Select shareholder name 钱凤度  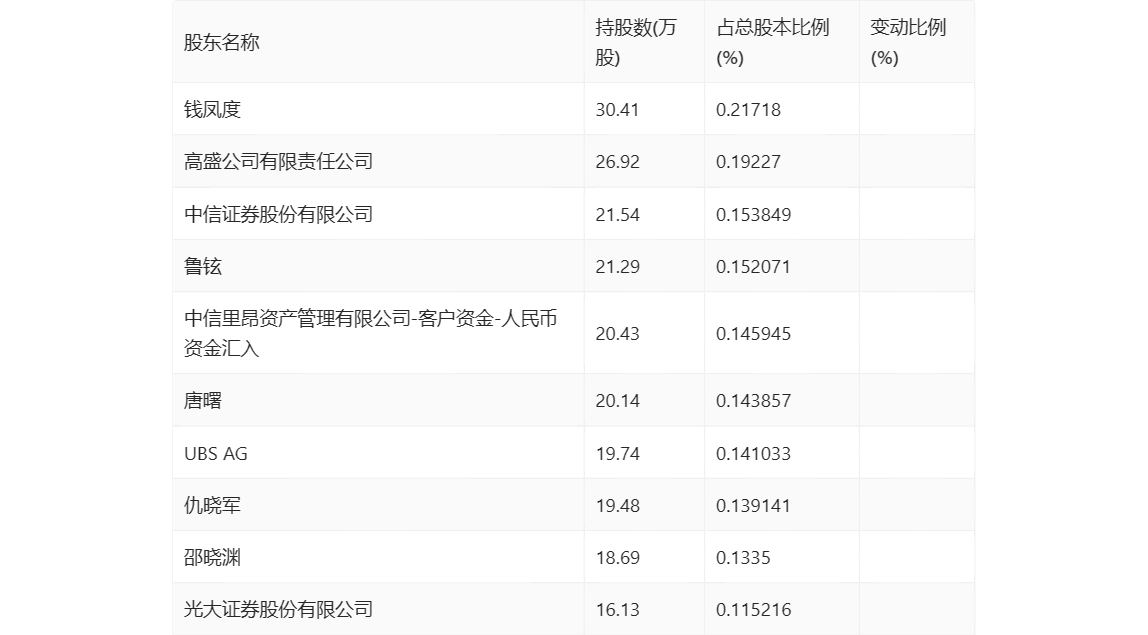coord(212,110)
